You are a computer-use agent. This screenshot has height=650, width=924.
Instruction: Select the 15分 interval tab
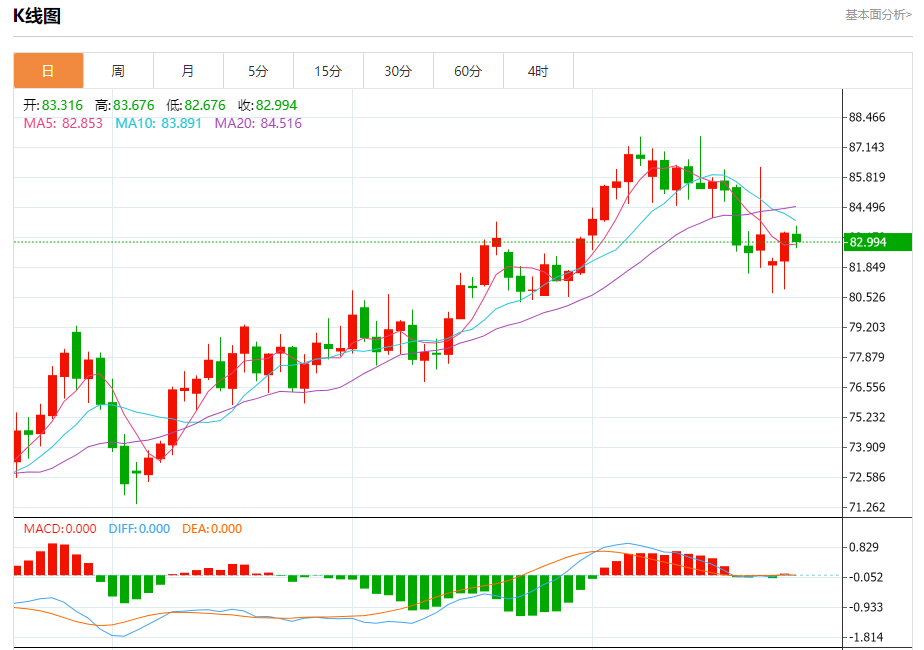coord(328,71)
